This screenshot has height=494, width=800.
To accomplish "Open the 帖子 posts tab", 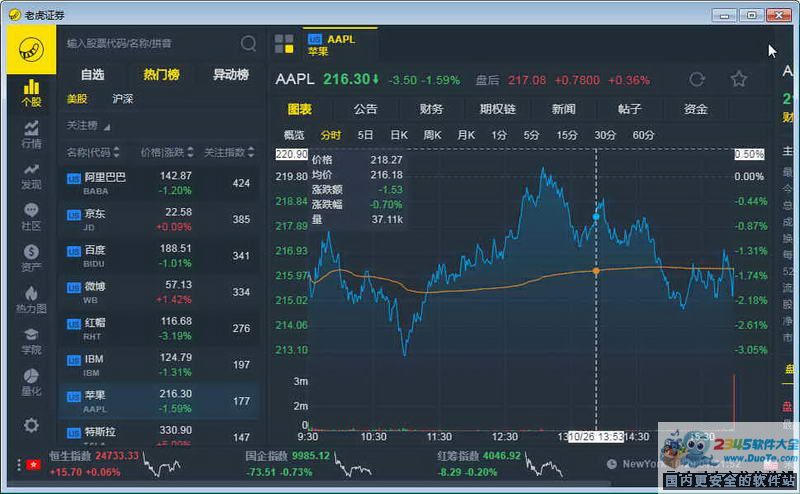I will [x=629, y=109].
